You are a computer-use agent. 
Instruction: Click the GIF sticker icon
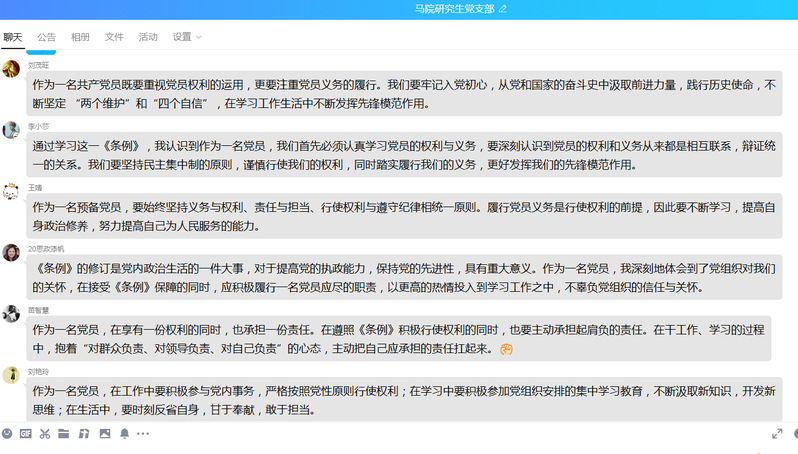(x=26, y=434)
